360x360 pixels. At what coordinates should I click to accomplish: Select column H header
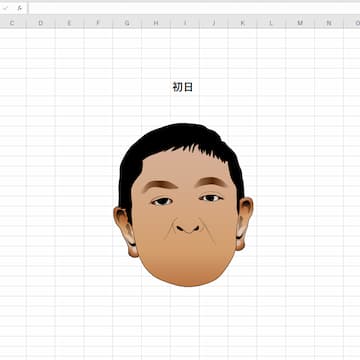(156, 23)
